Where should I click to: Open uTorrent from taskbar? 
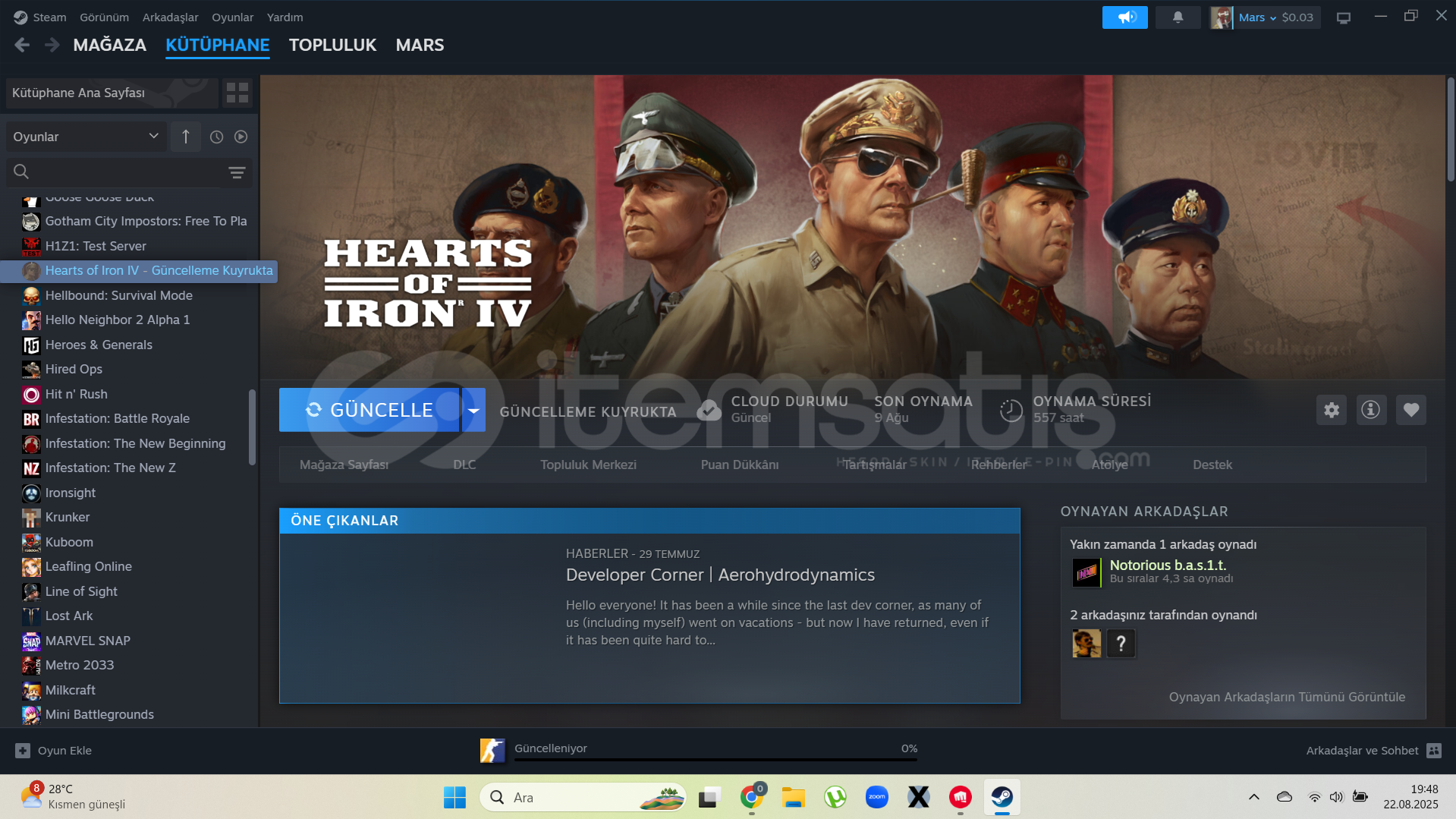[835, 797]
